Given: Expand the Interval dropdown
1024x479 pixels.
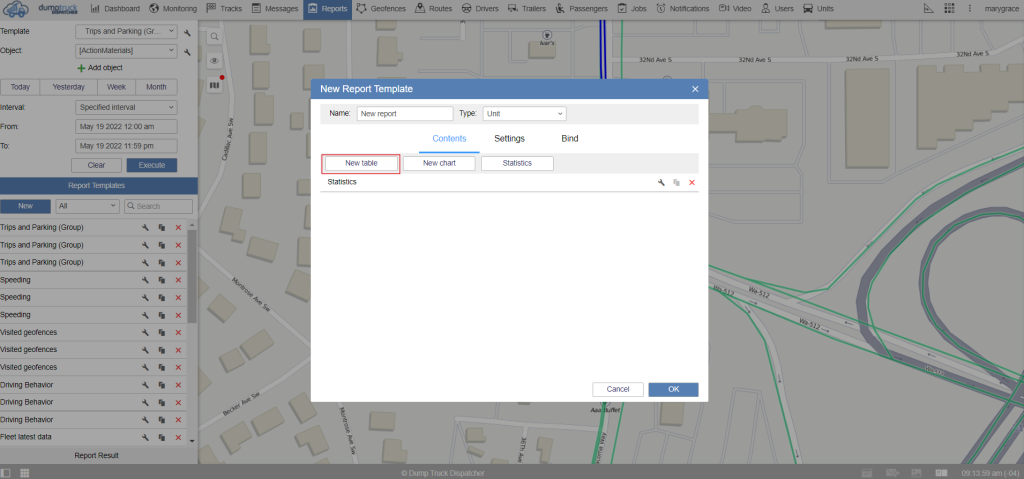Looking at the screenshot, I should [x=126, y=107].
